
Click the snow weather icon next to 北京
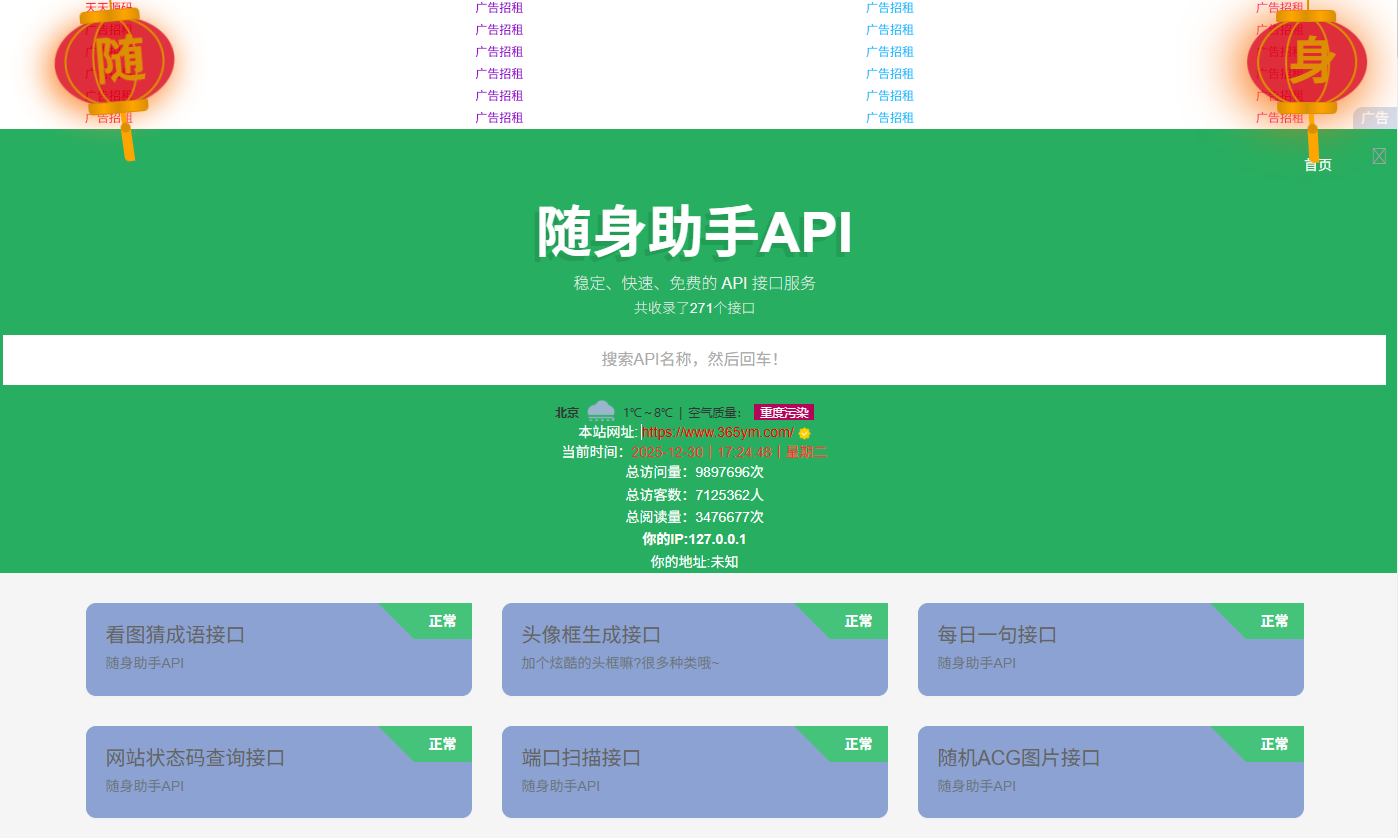600,410
